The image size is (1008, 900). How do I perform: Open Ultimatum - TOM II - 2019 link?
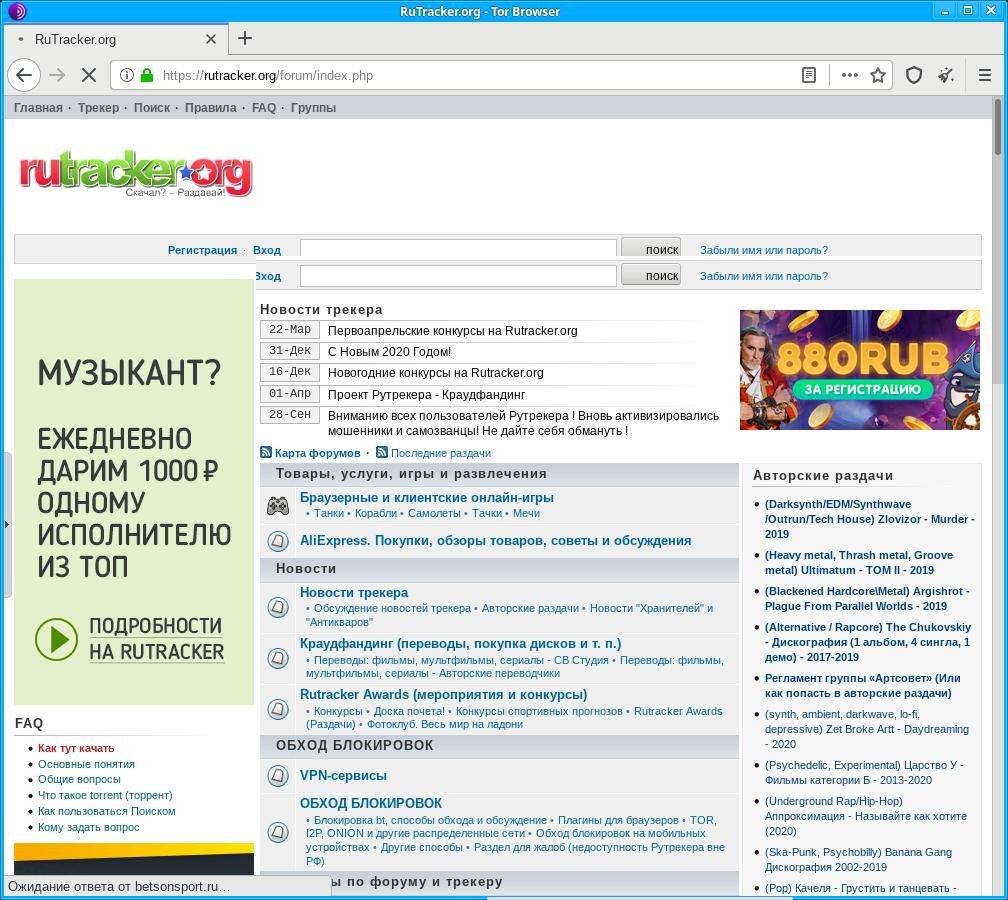(858, 562)
